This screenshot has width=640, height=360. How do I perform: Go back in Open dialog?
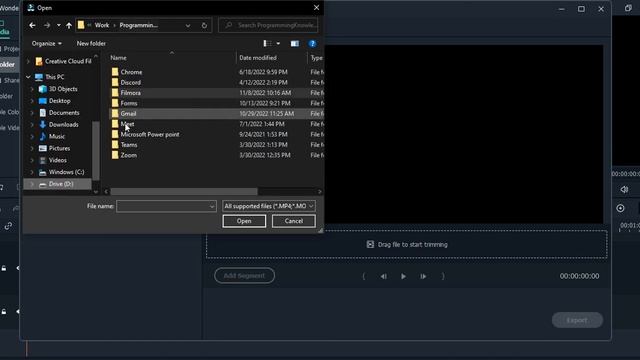(32, 25)
